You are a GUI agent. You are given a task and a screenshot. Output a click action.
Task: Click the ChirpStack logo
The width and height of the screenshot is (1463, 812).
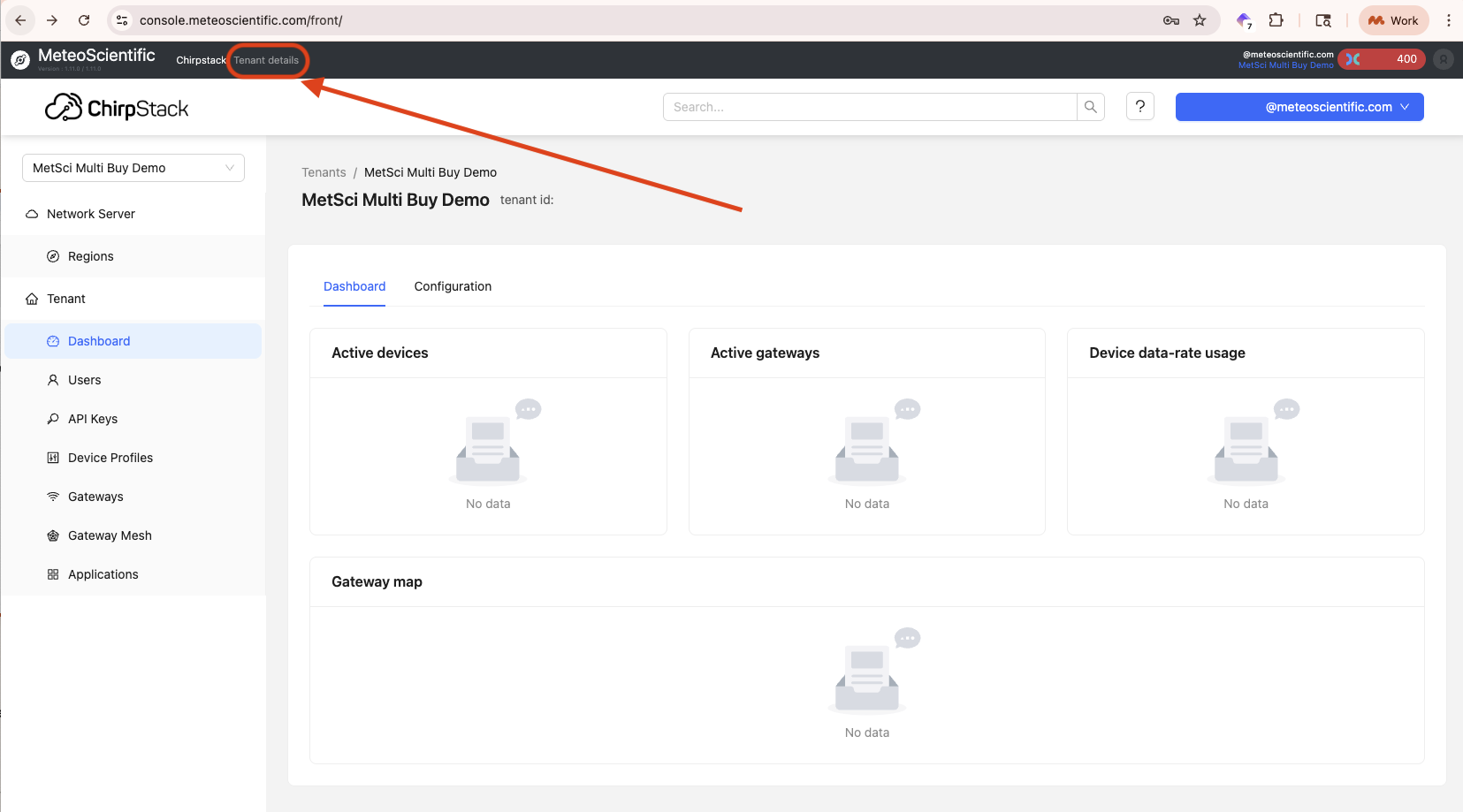pyautogui.click(x=117, y=108)
